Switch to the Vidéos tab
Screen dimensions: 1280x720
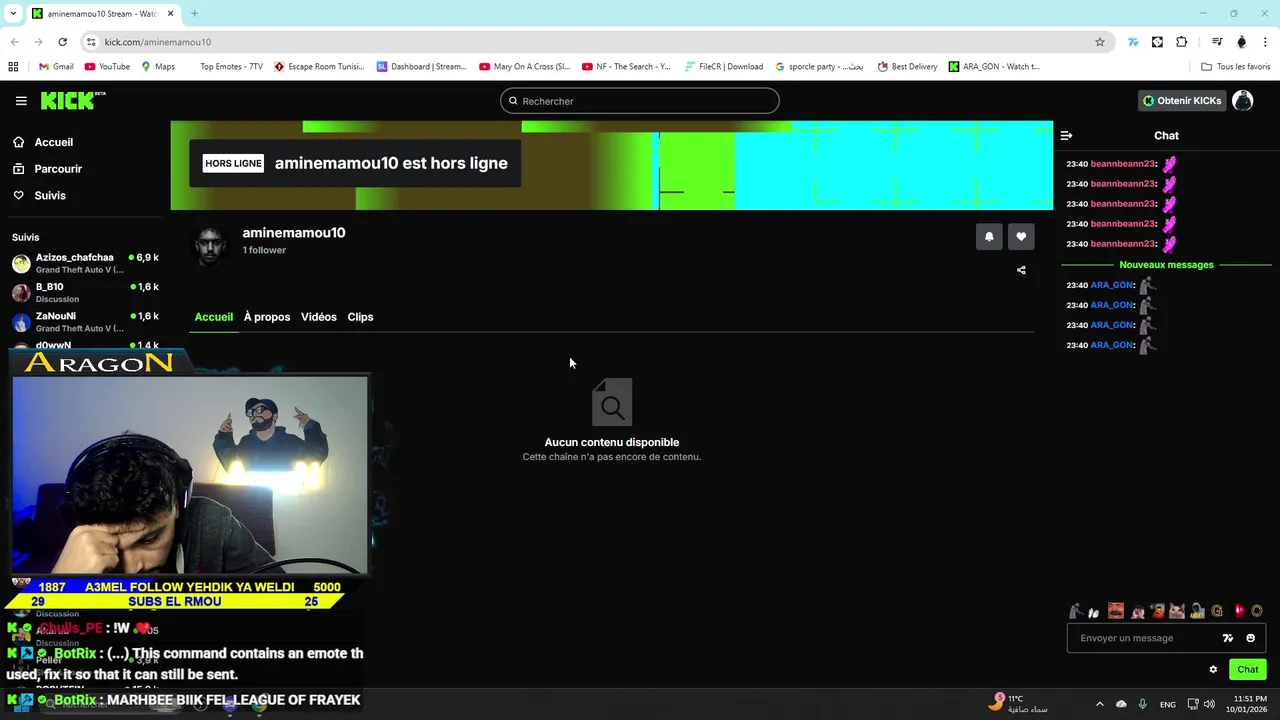[x=319, y=317]
